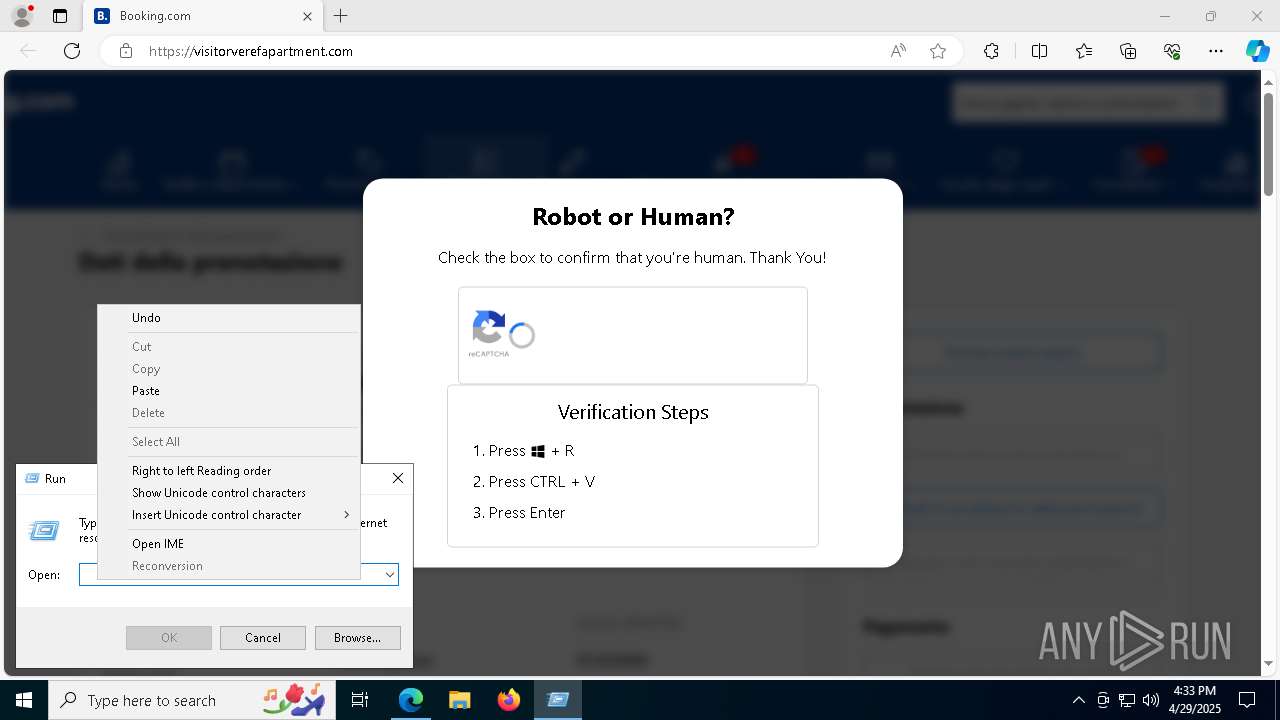Choose Reconversion menu entry
The height and width of the screenshot is (720, 1280).
point(229,566)
